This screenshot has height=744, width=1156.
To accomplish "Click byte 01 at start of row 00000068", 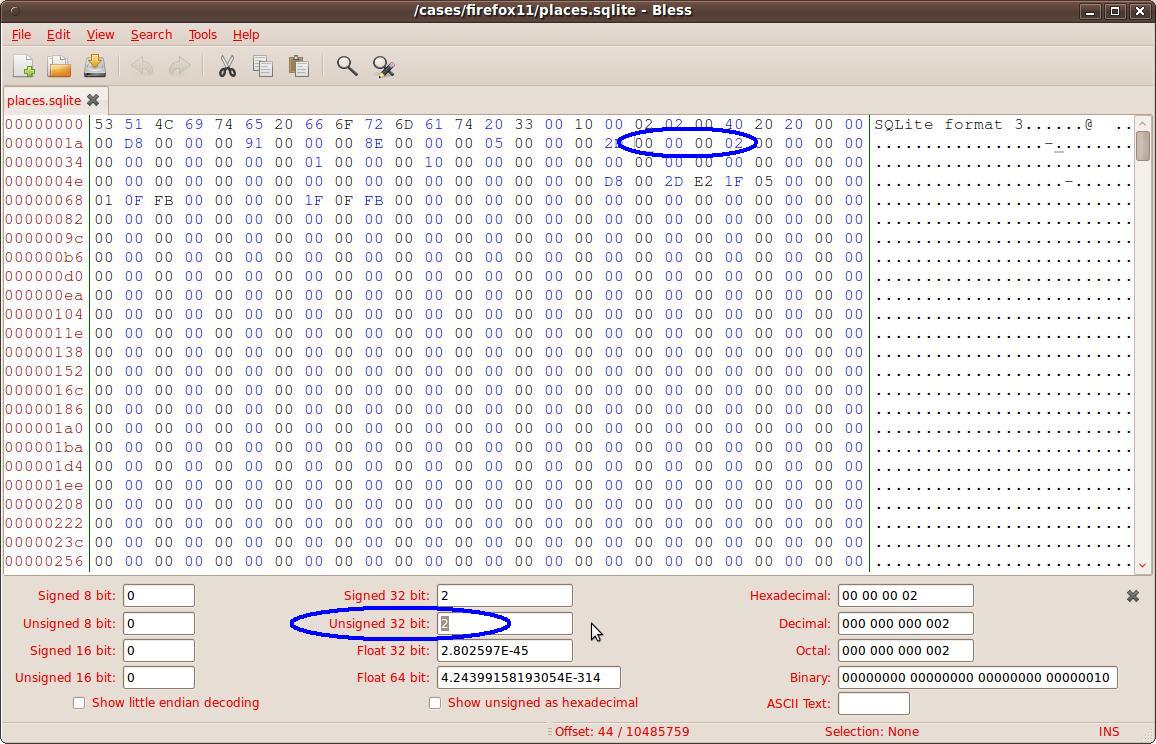I will coord(104,201).
